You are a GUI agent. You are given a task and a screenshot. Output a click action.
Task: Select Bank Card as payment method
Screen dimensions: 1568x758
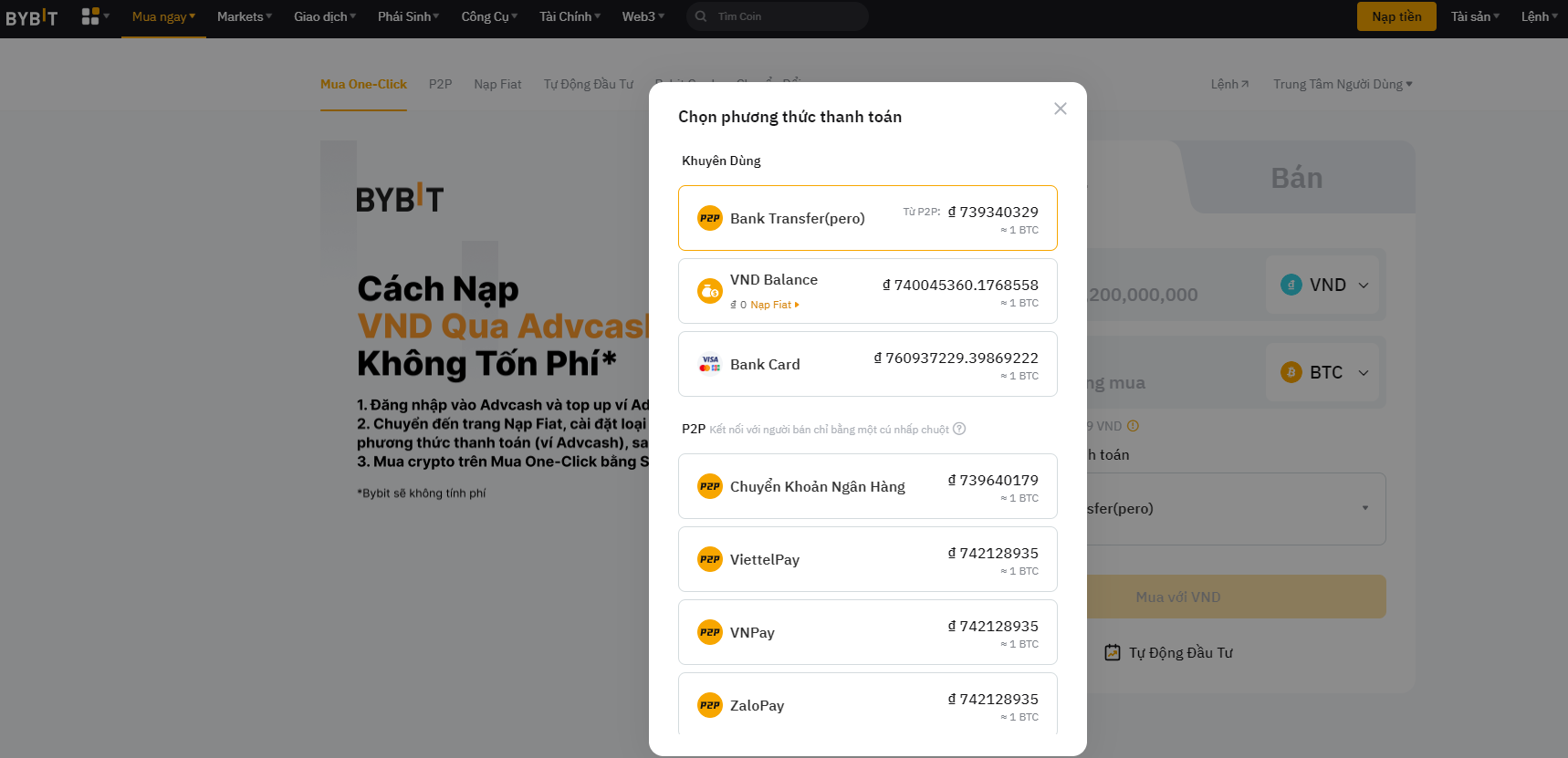coord(868,364)
